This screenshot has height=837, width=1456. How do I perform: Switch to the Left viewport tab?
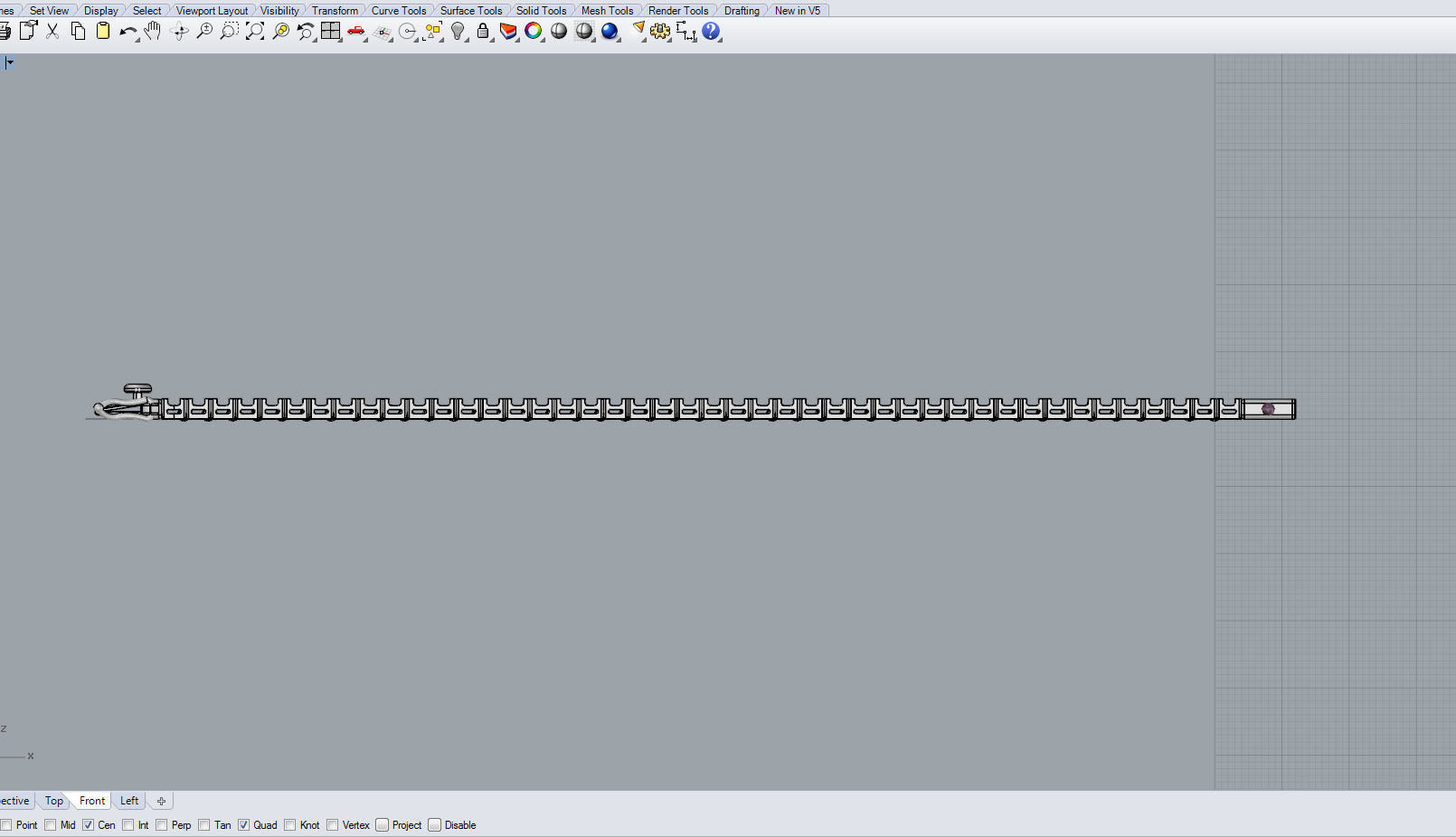pos(129,801)
